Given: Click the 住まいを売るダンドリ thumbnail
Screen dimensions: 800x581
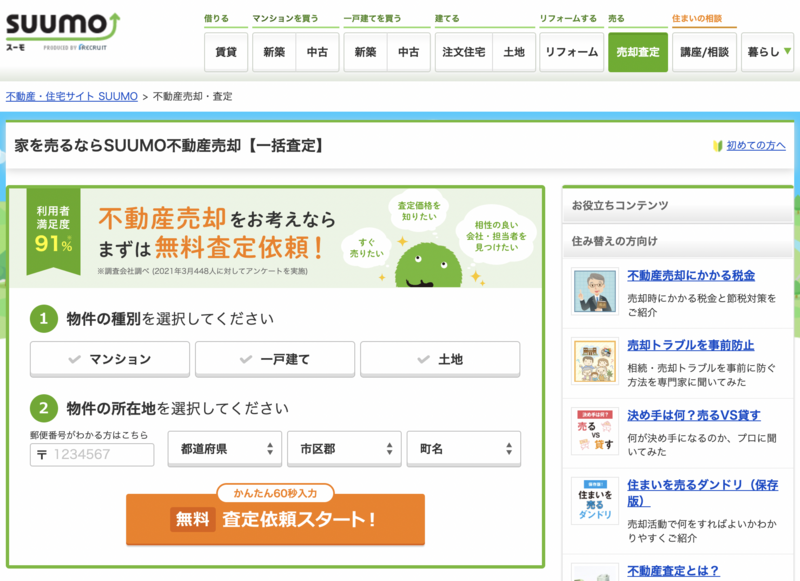Looking at the screenshot, I should [x=595, y=501].
